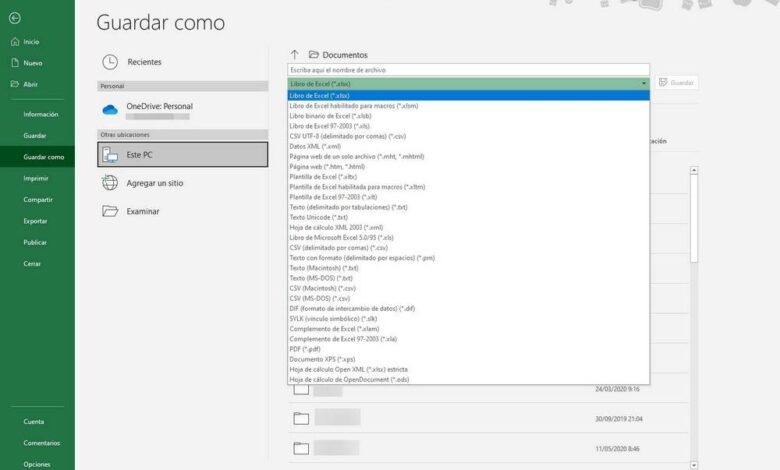
Task: Select Libro binario de Excel (*.xlsb)
Action: pyautogui.click(x=469, y=116)
